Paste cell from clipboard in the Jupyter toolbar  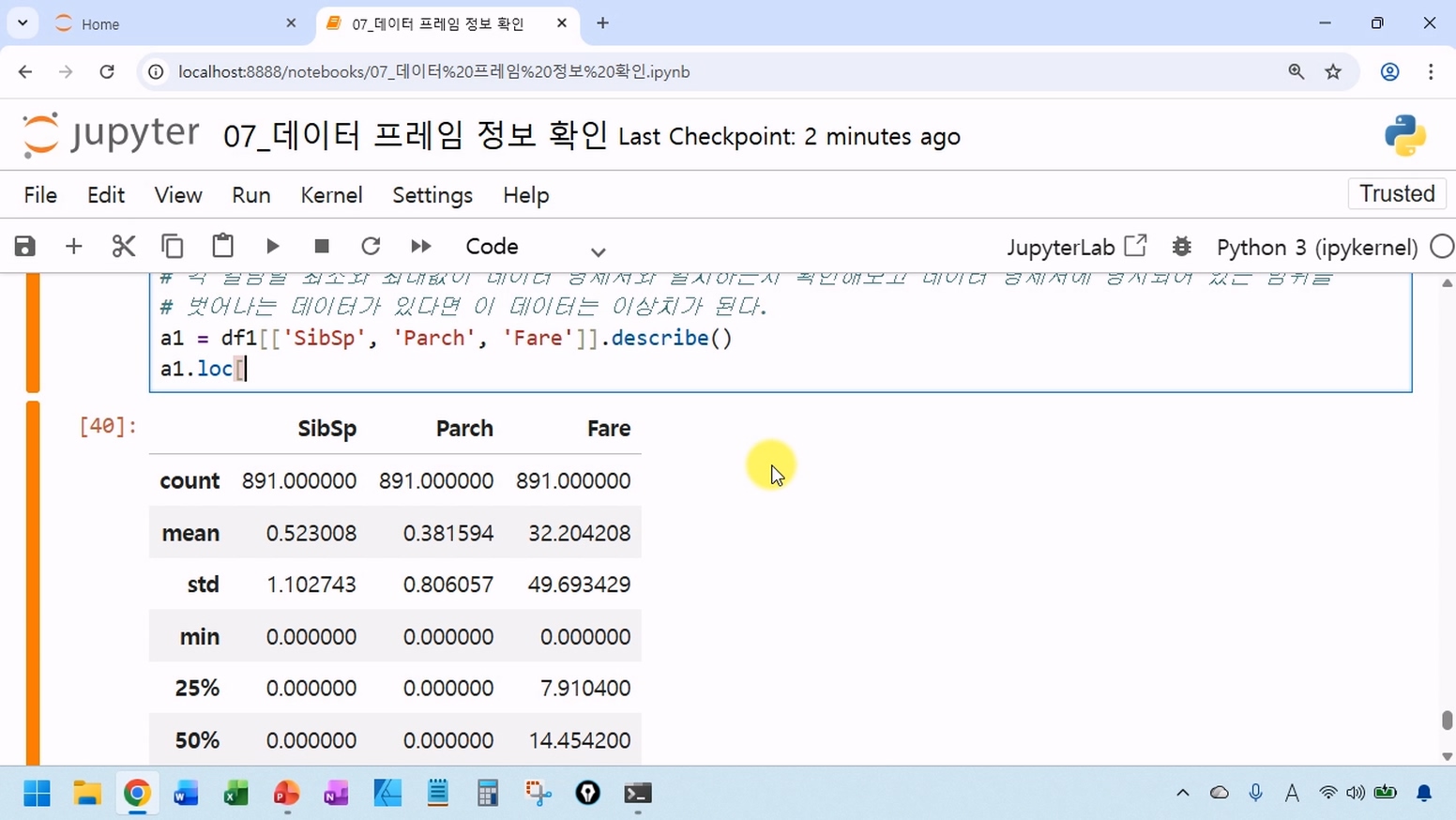[x=222, y=246]
